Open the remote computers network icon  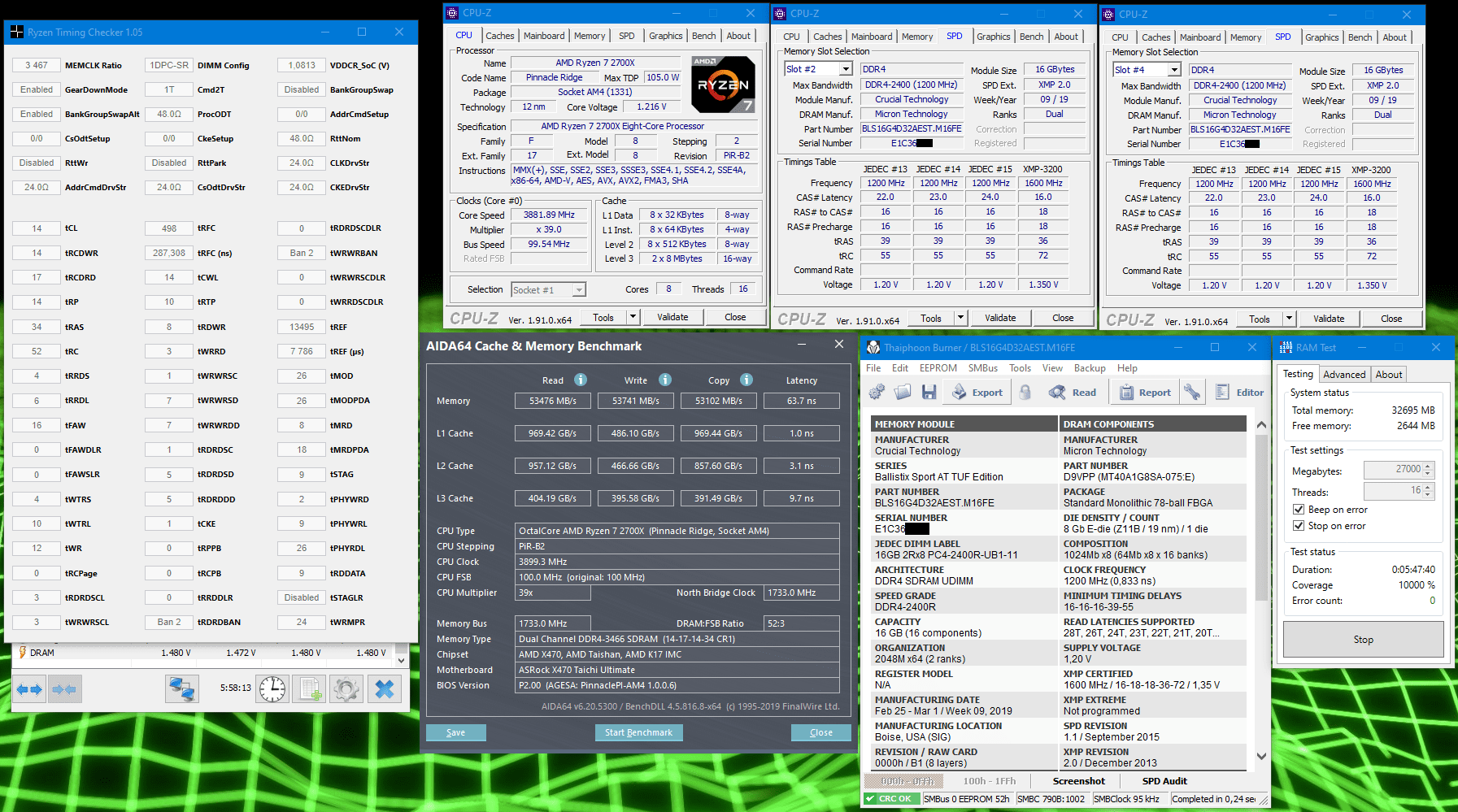tap(182, 689)
